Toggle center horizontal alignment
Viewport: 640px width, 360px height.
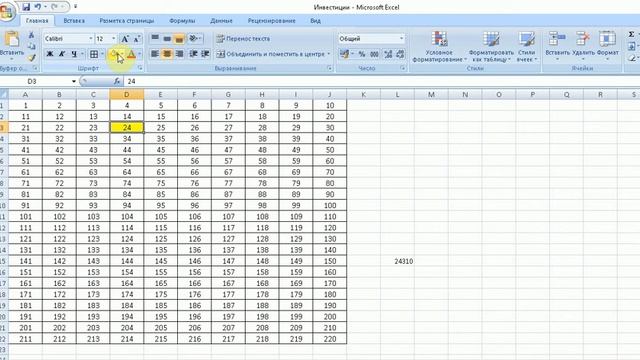tap(167, 53)
